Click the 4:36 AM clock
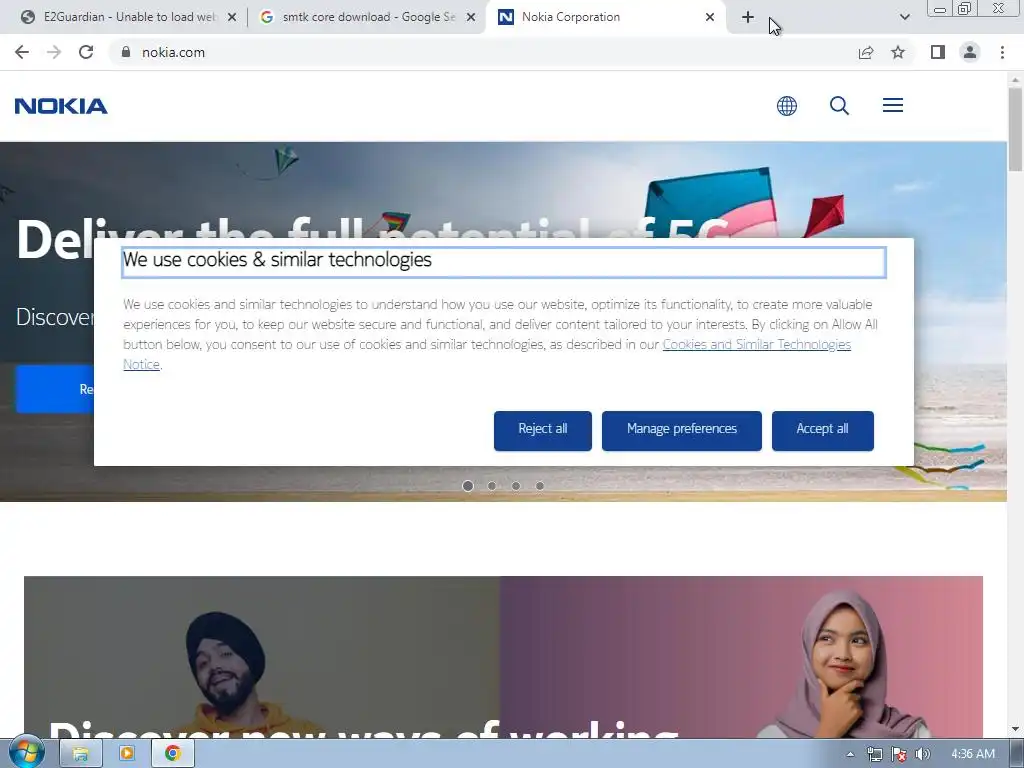Image resolution: width=1024 pixels, height=768 pixels. 973,754
